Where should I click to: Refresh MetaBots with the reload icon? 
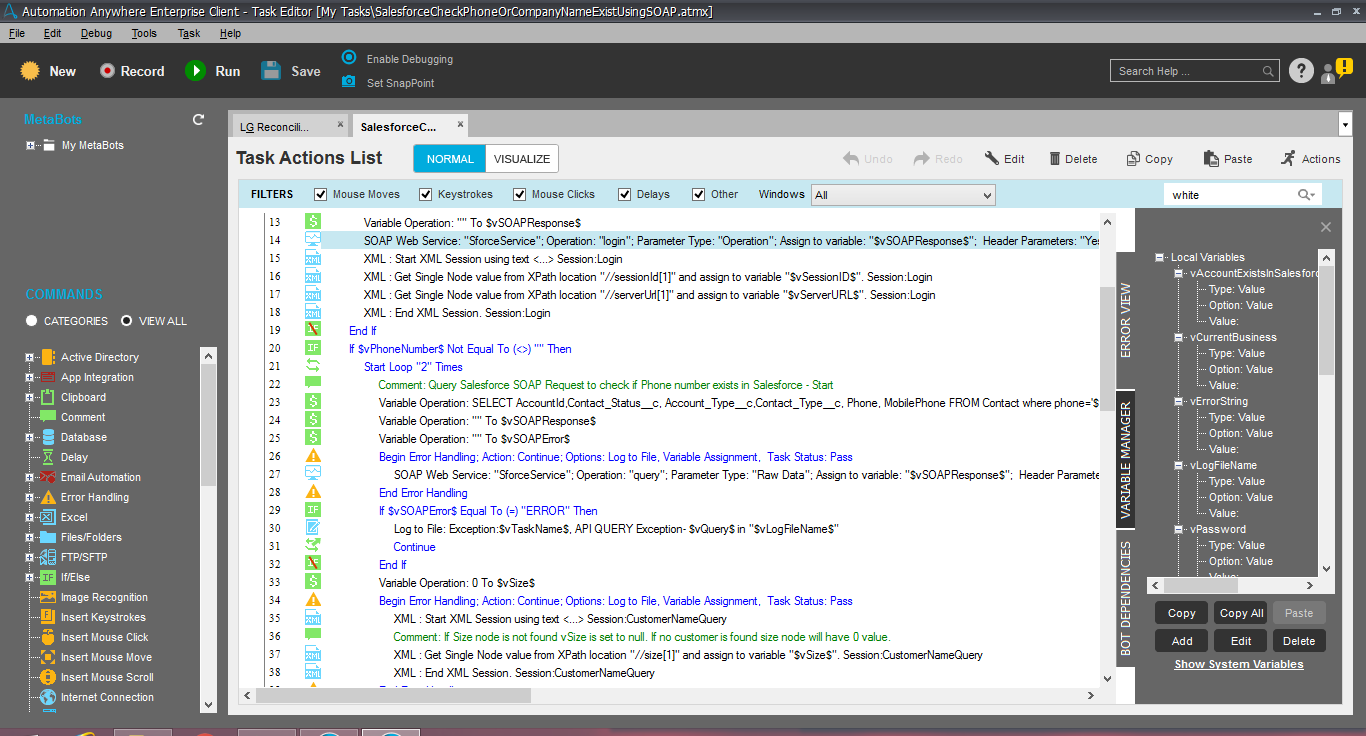pyautogui.click(x=198, y=120)
